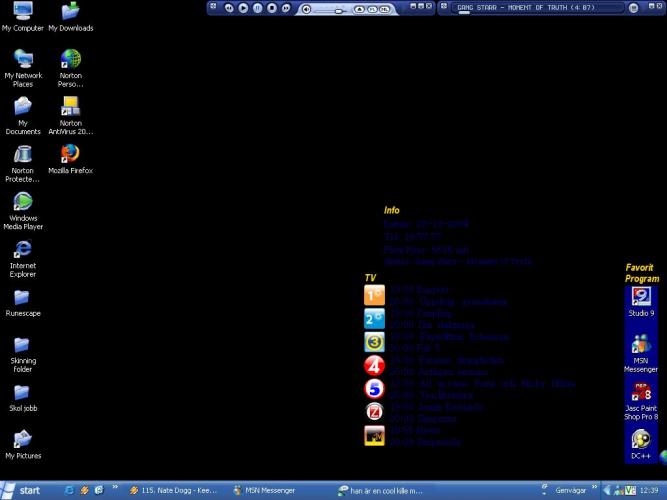Skip to previous track in player
Viewport: 667px width, 500px height.
229,8
